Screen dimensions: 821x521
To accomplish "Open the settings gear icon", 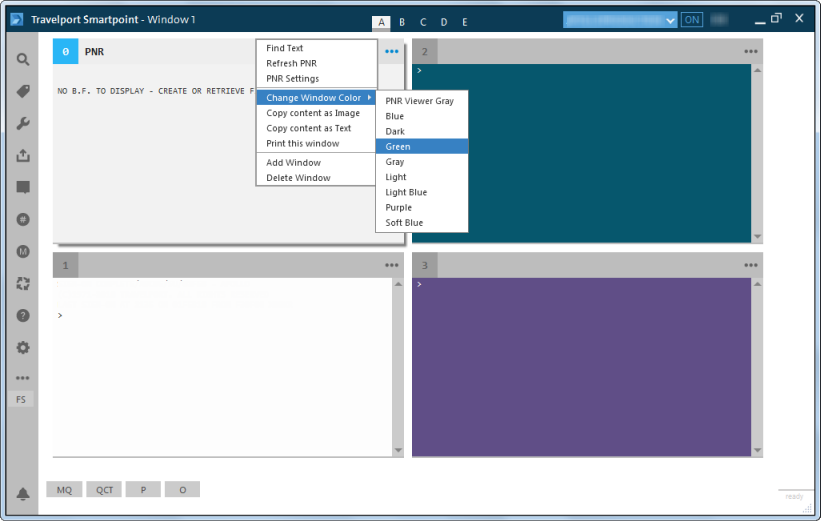I will pos(22,348).
